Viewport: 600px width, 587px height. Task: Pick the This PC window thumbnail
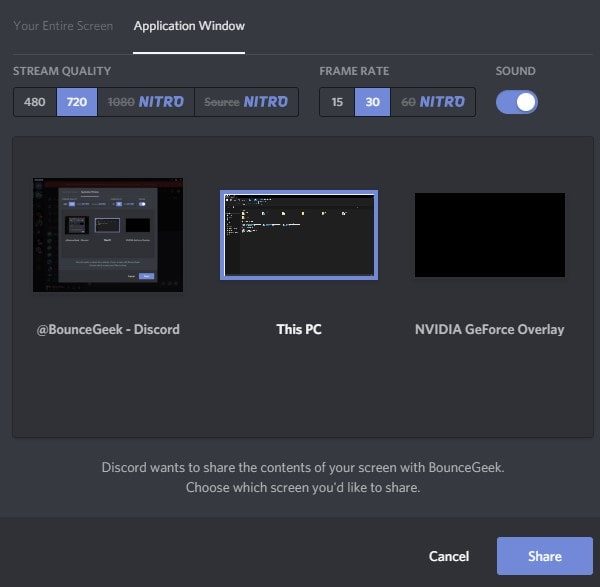tap(299, 235)
